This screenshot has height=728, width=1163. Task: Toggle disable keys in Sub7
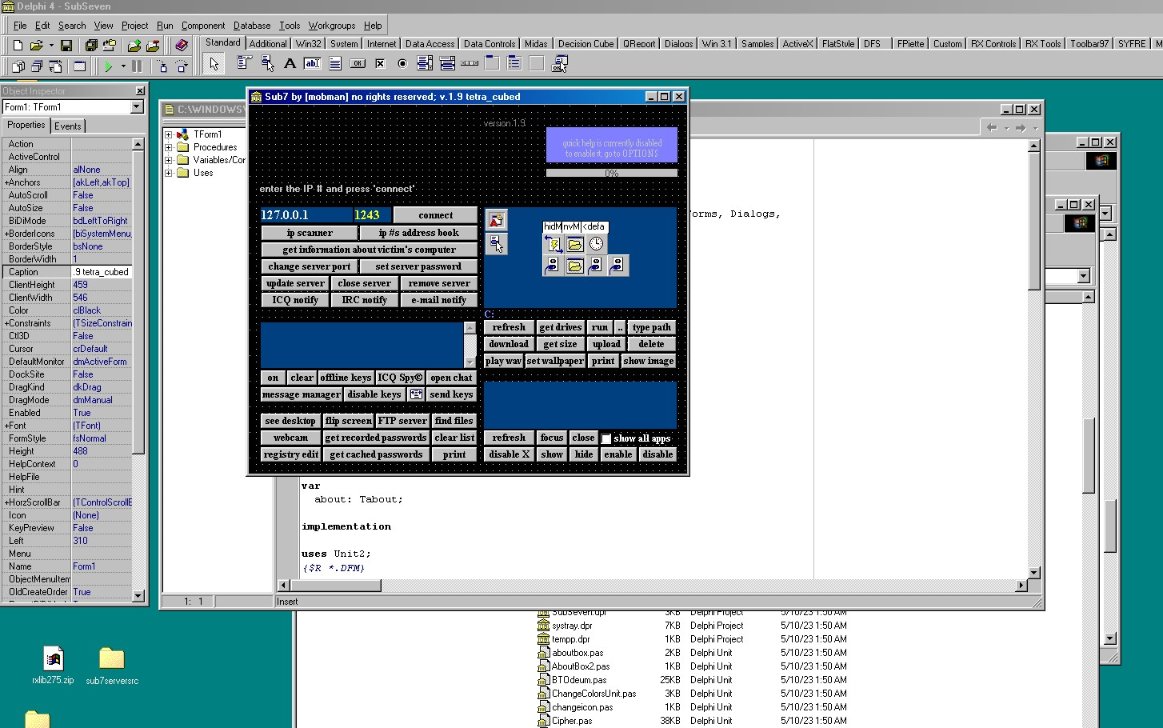click(373, 394)
